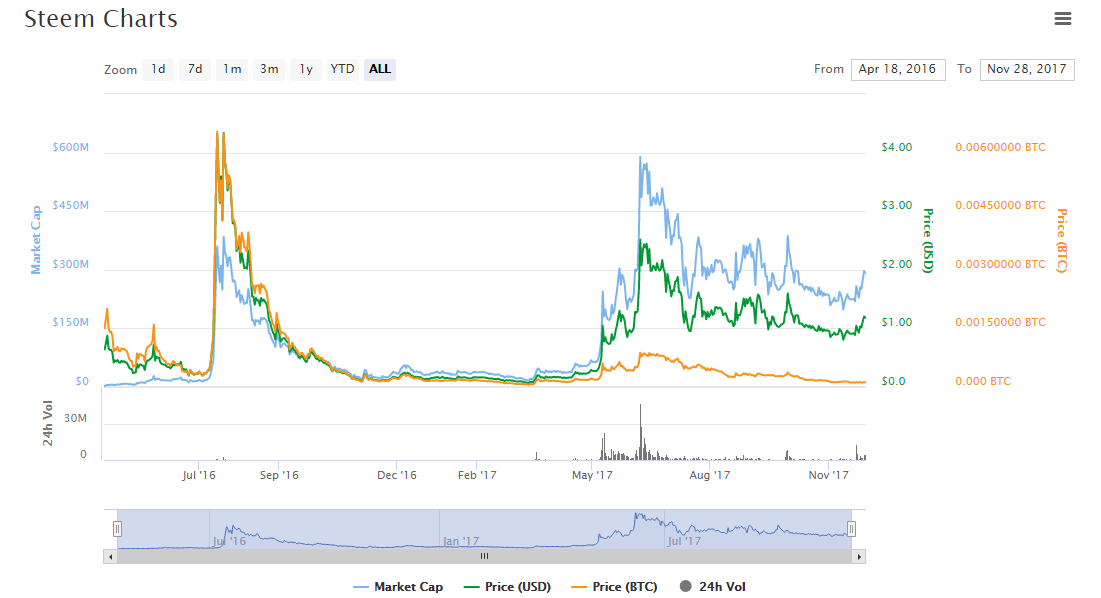
Task: Click the 0.00300000 BTC axis label
Action: [x=1000, y=265]
